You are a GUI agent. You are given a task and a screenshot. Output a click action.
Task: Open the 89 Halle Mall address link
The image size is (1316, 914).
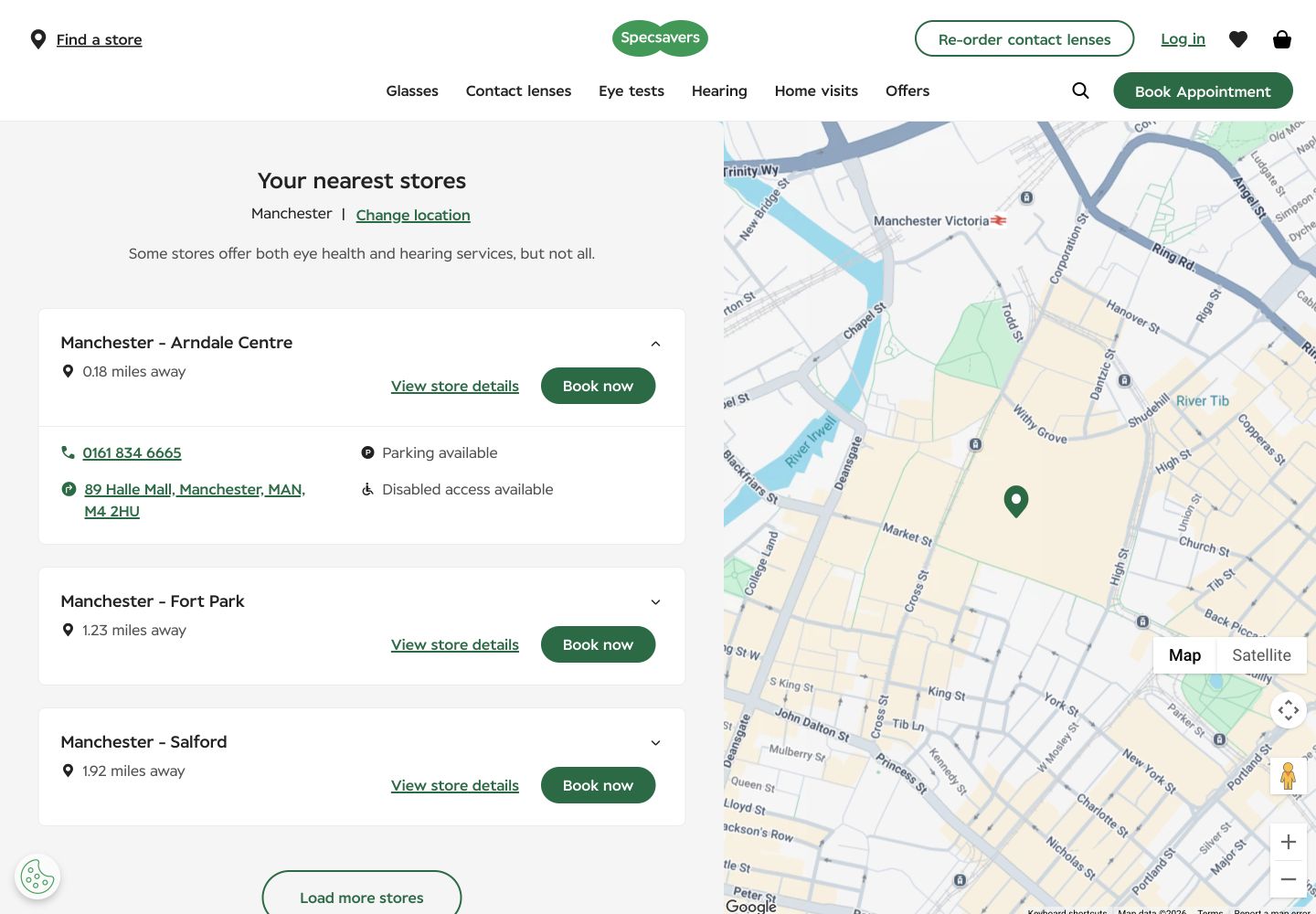pos(195,500)
